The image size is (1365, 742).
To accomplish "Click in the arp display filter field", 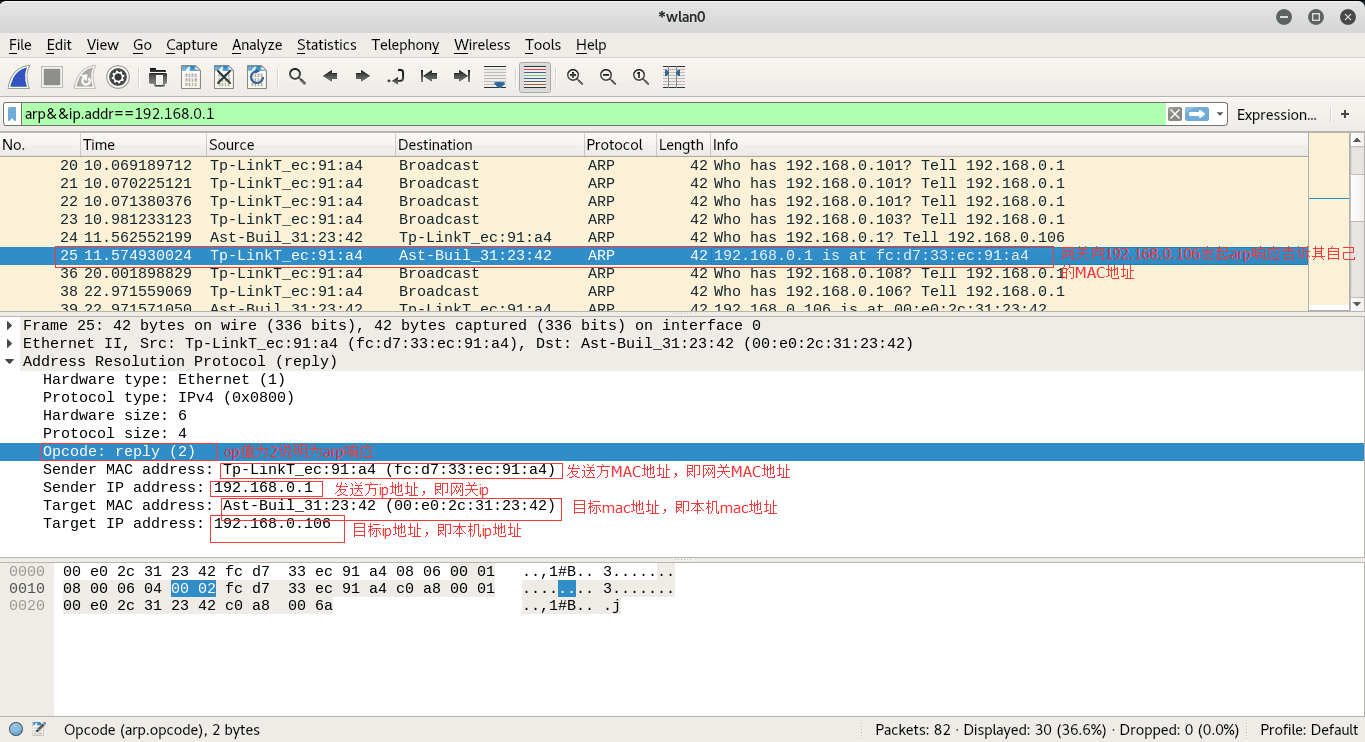I will click(593, 114).
